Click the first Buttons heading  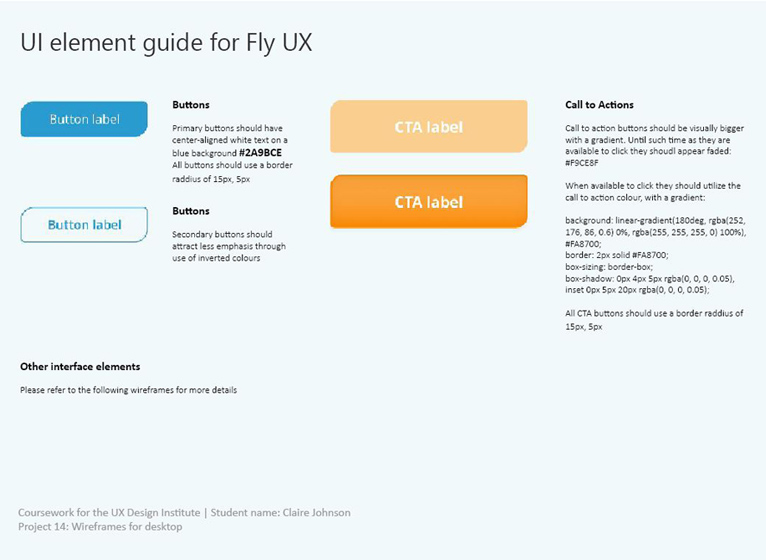(191, 105)
